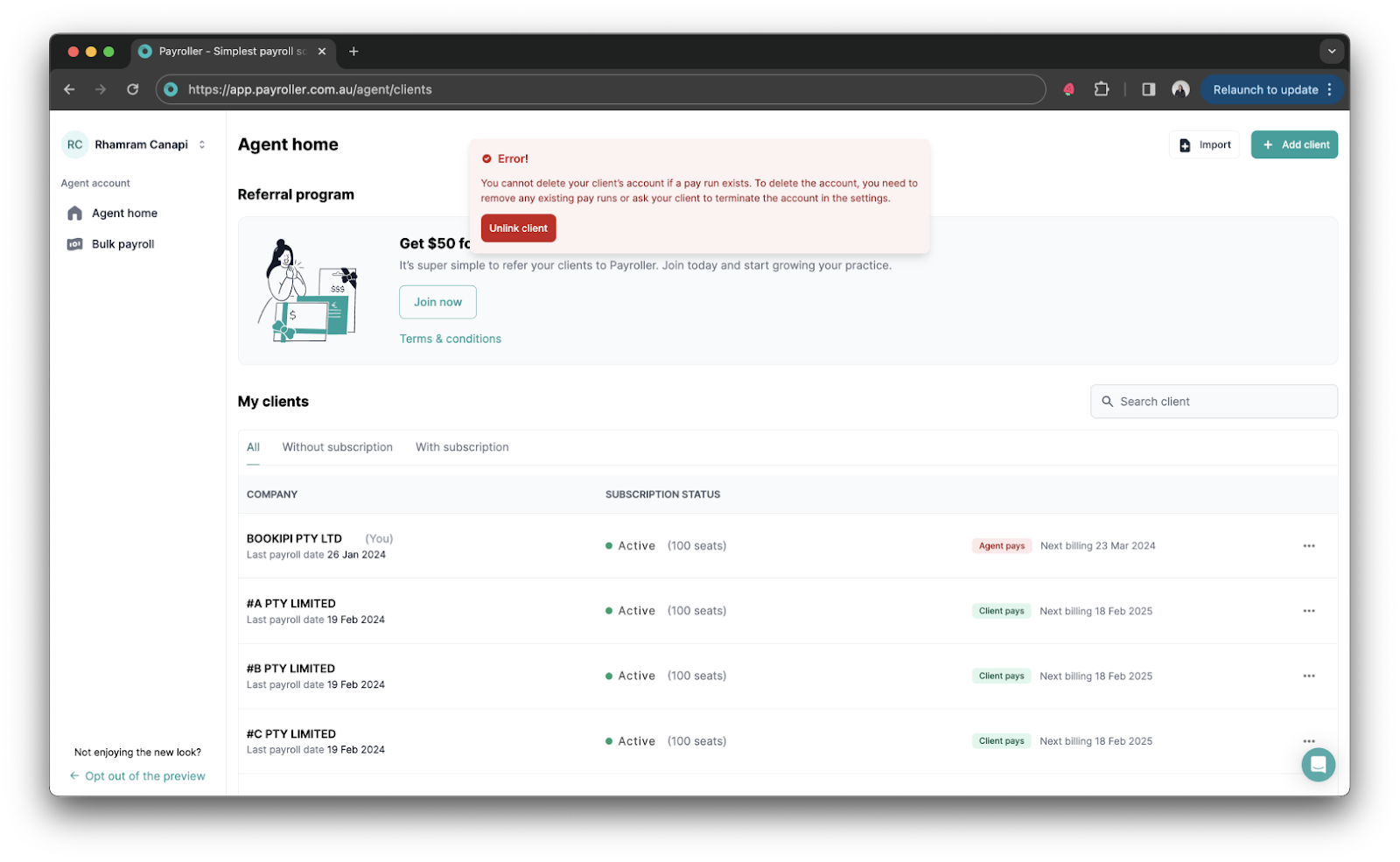Click the RC avatar badge
1400x862 pixels.
75,144
